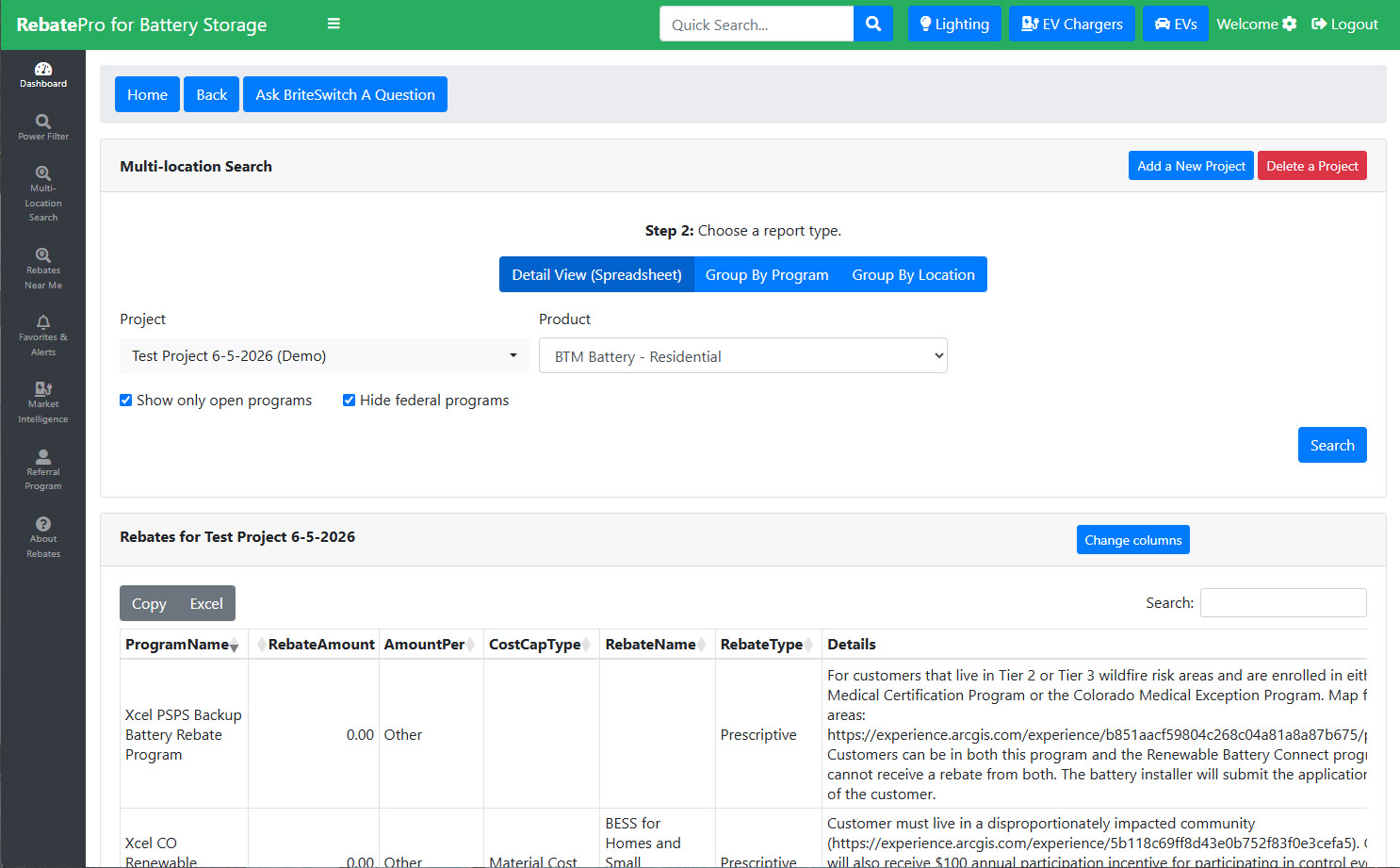The height and width of the screenshot is (868, 1400).
Task: Open Power Filter in sidebar
Action: (43, 127)
